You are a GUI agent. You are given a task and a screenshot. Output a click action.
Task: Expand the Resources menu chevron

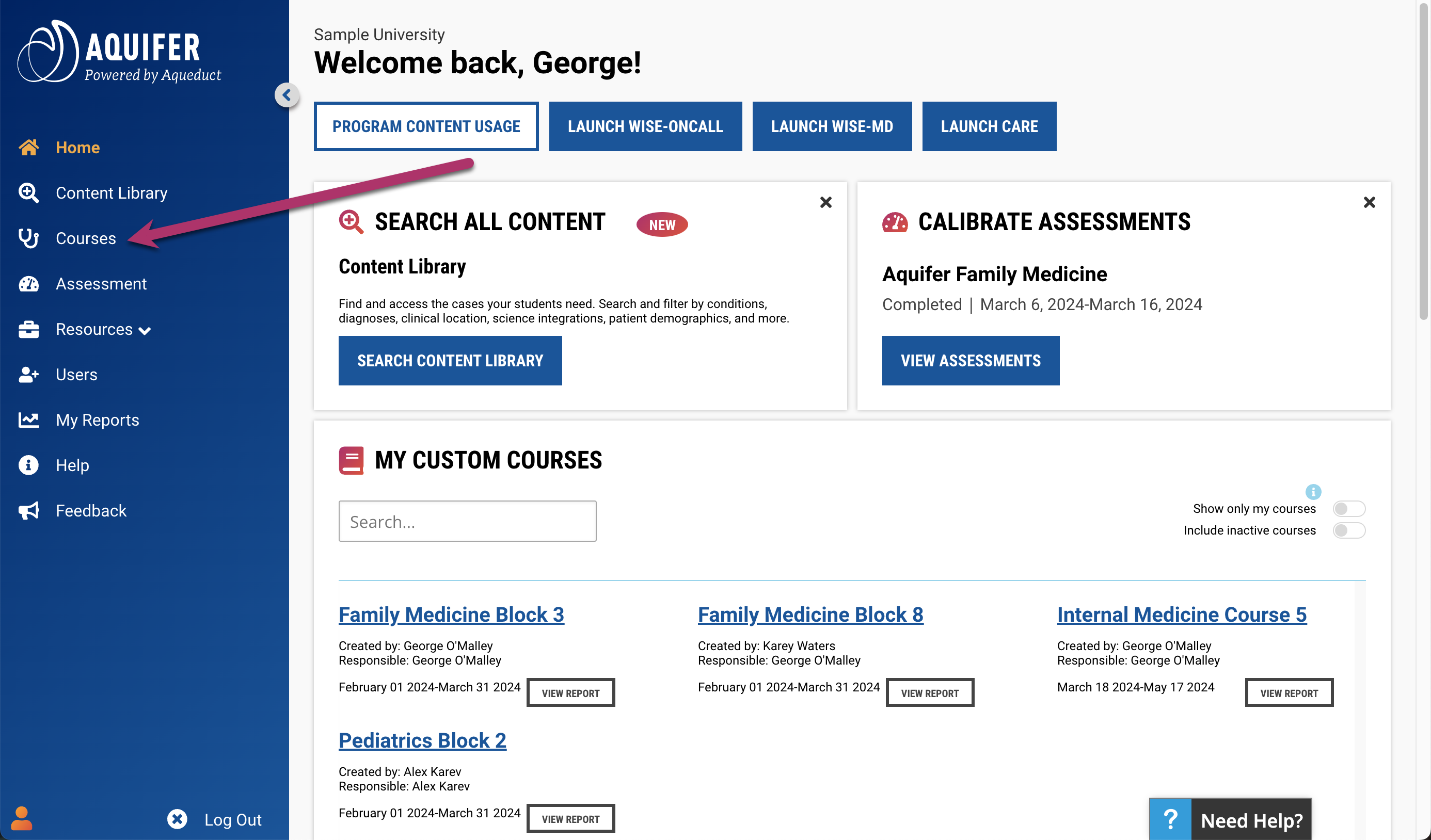coord(145,331)
